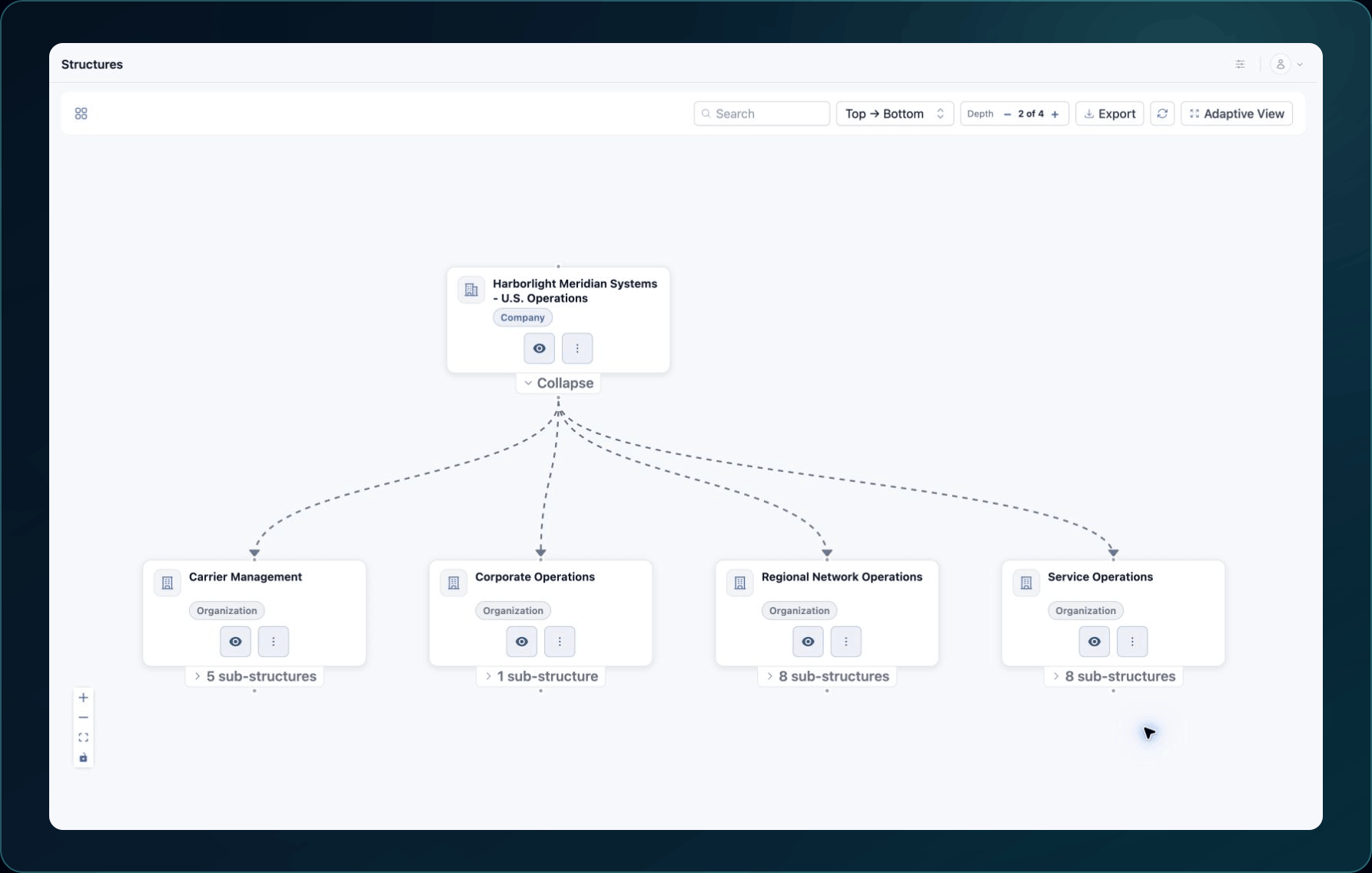Open more options for Regional Network Operations

coord(846,642)
